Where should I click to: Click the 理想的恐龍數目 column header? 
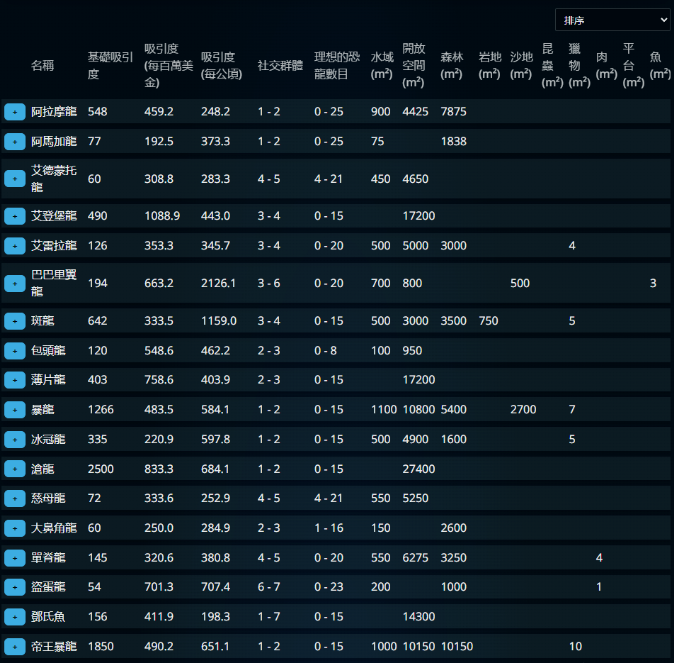click(x=336, y=66)
